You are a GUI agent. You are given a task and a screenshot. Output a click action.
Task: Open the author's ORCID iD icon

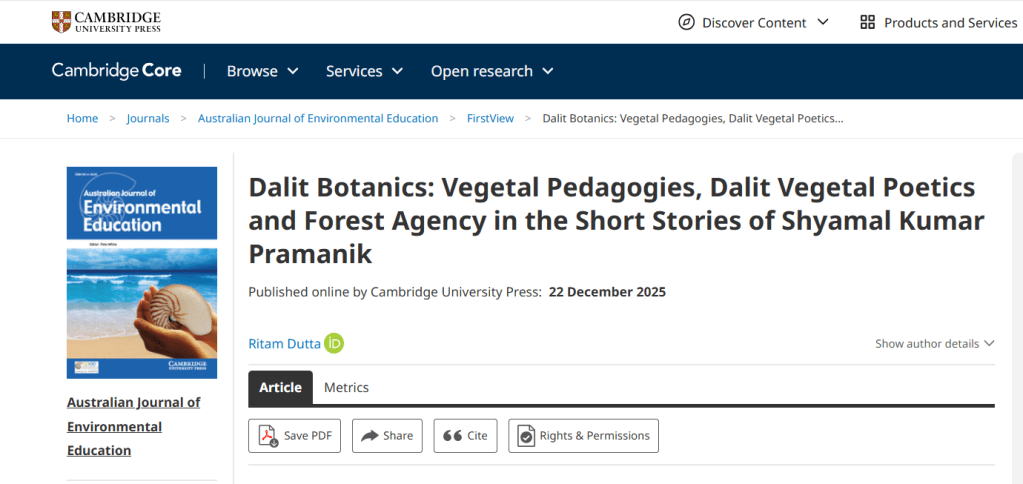pyautogui.click(x=334, y=344)
